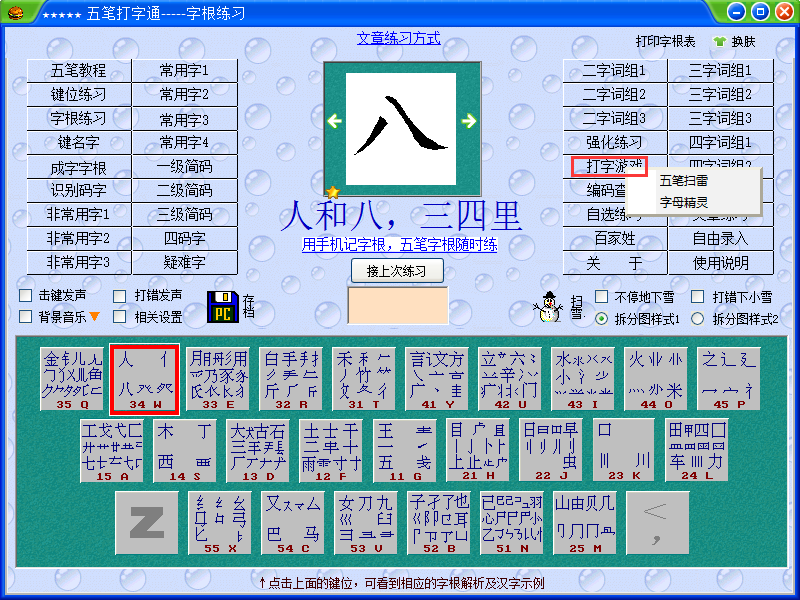Click the gray Z wildcard key
Screen dimensions: 800x600
(x=146, y=522)
